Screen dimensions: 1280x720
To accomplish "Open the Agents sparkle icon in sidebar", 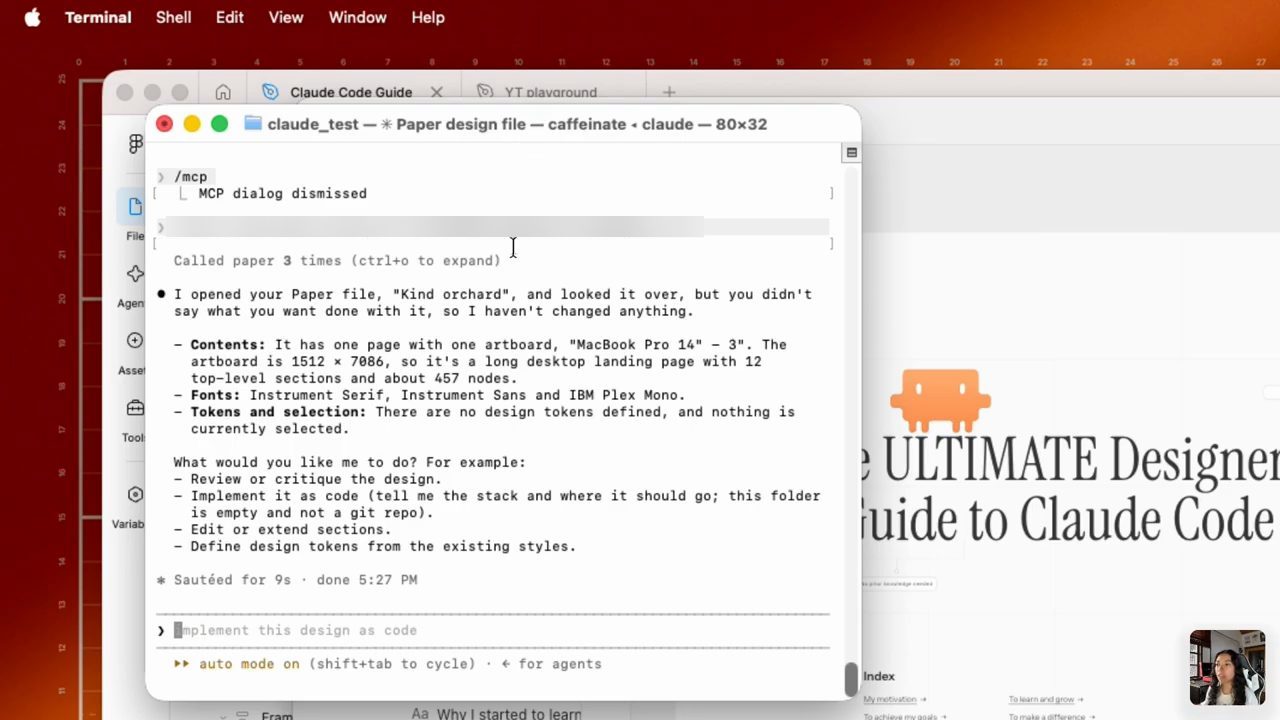I will [134, 274].
